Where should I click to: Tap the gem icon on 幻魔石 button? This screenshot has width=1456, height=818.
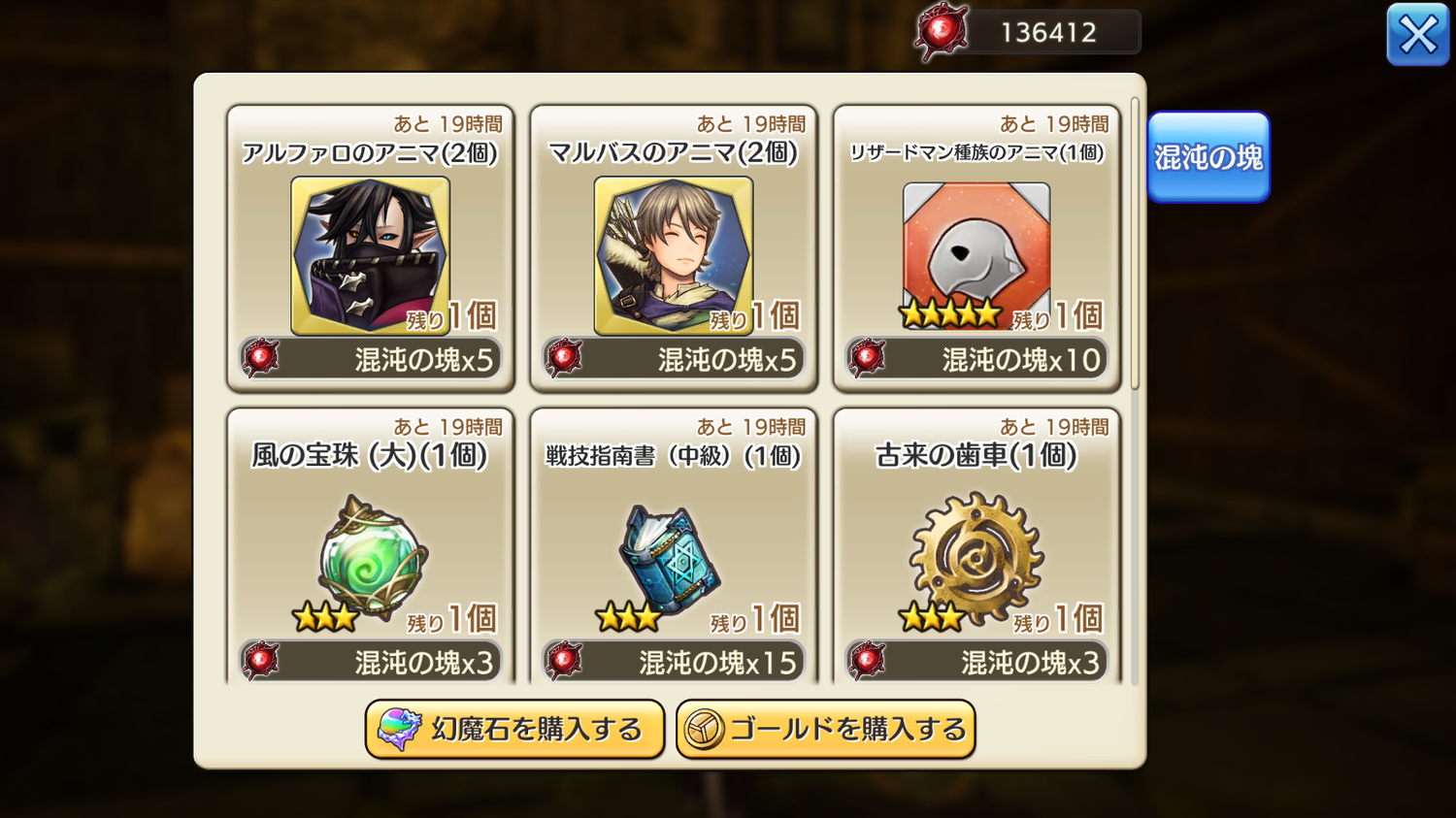[399, 729]
